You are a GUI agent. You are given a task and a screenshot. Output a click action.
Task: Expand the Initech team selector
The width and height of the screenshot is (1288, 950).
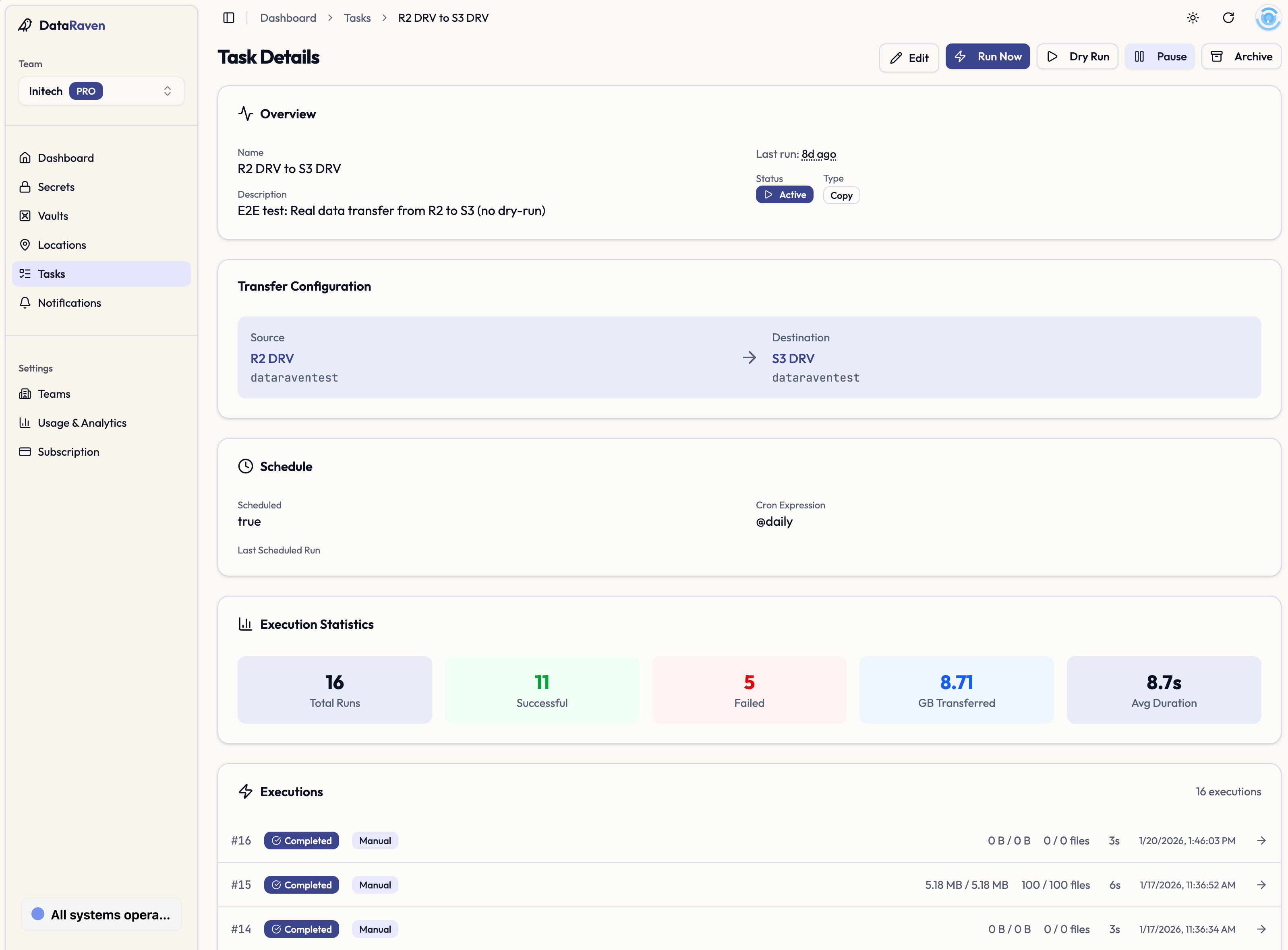pos(101,91)
